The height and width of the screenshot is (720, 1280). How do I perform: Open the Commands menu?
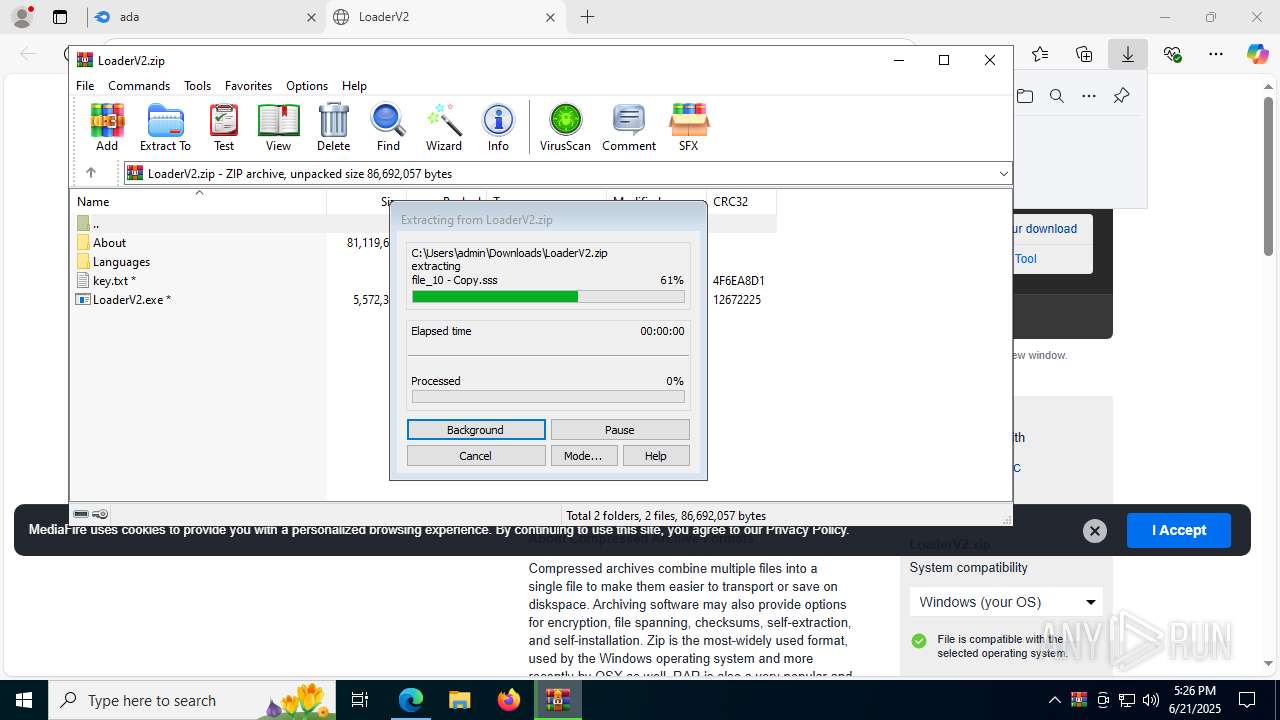point(139,86)
